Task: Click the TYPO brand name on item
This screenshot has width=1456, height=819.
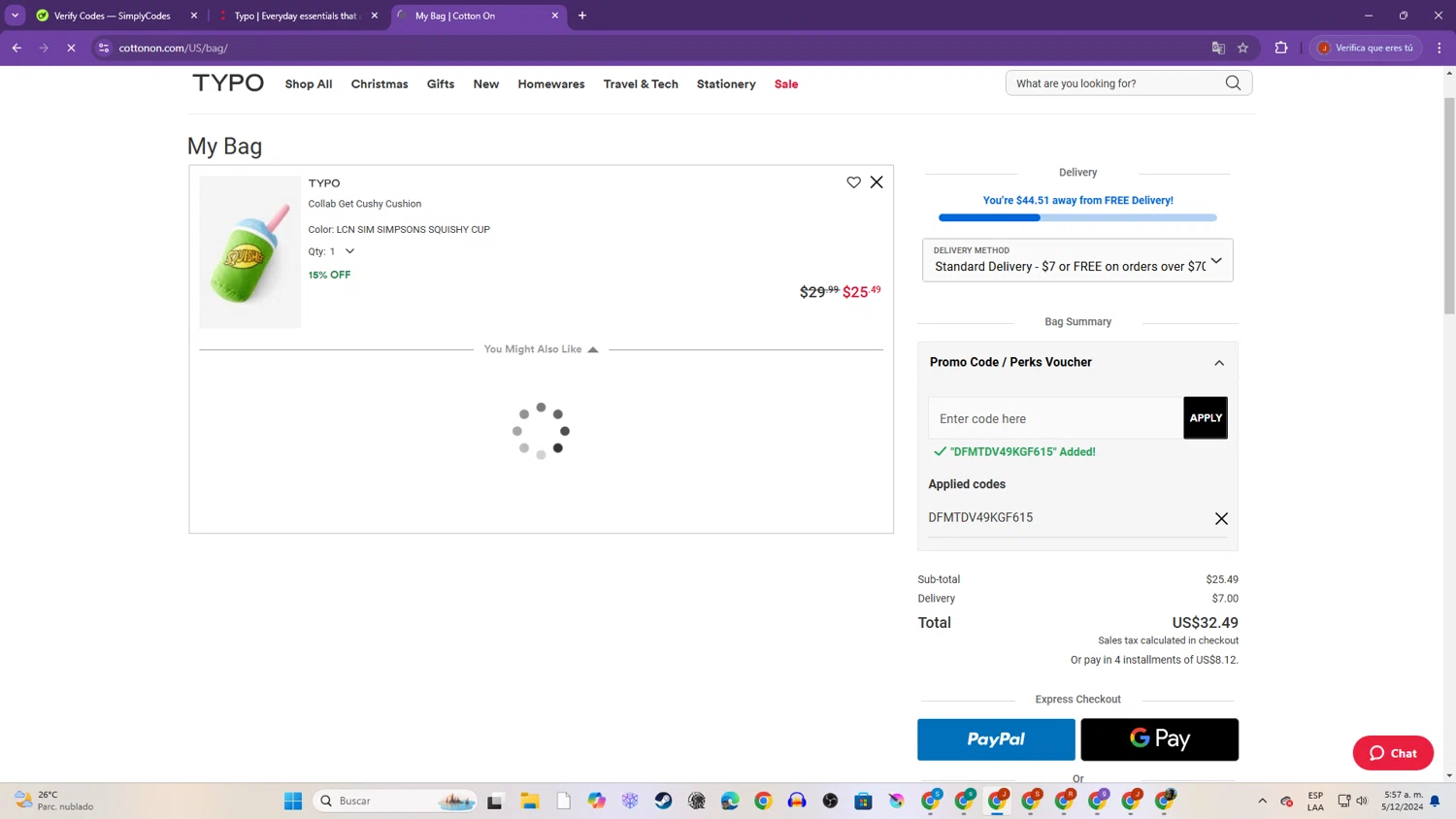Action: 324,183
